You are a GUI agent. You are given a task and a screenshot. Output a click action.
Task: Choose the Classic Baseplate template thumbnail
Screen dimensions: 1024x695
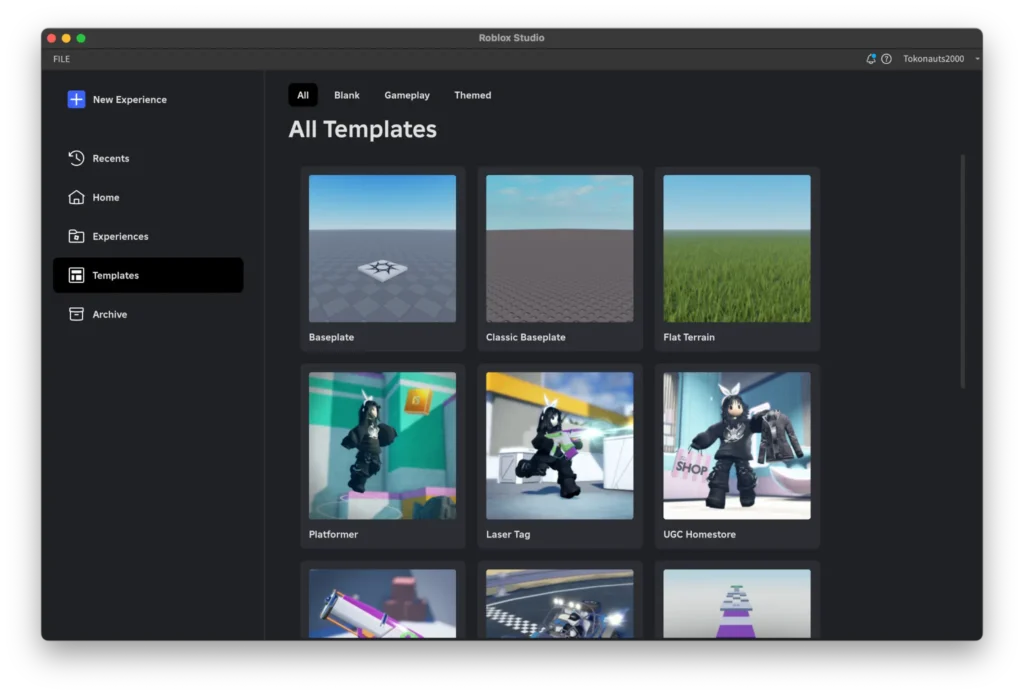560,248
